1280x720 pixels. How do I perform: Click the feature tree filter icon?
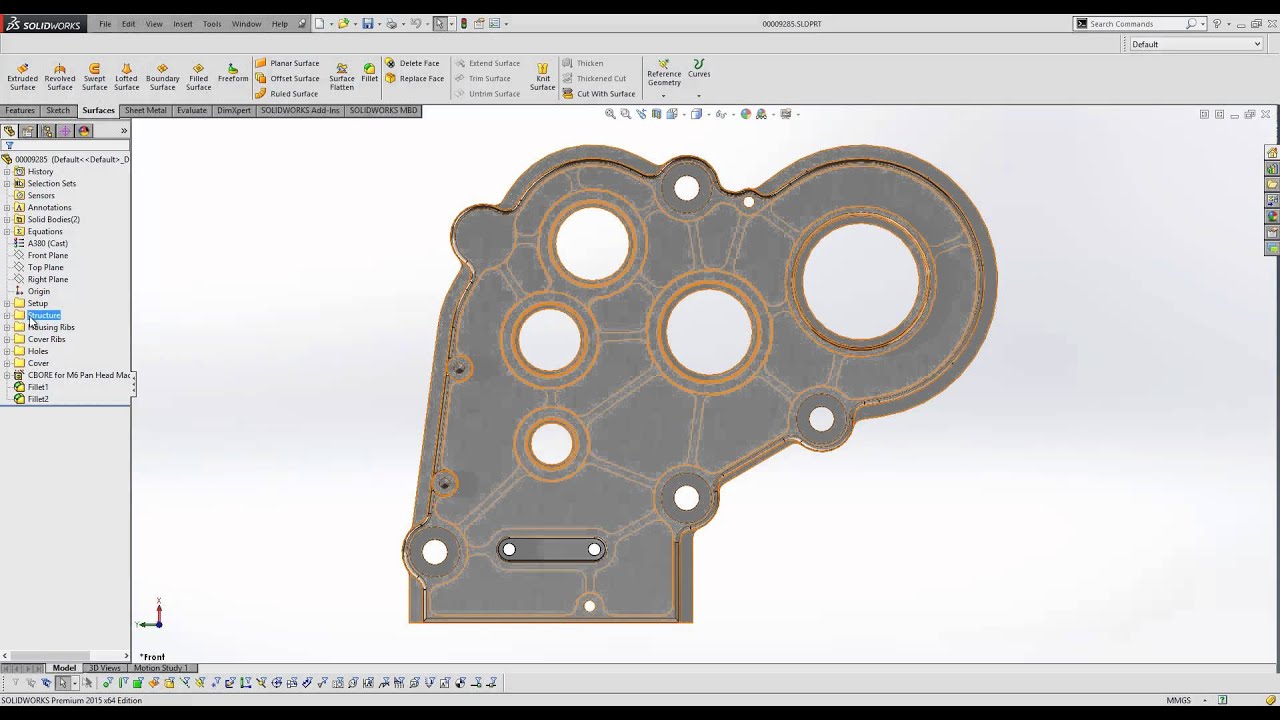coord(9,146)
